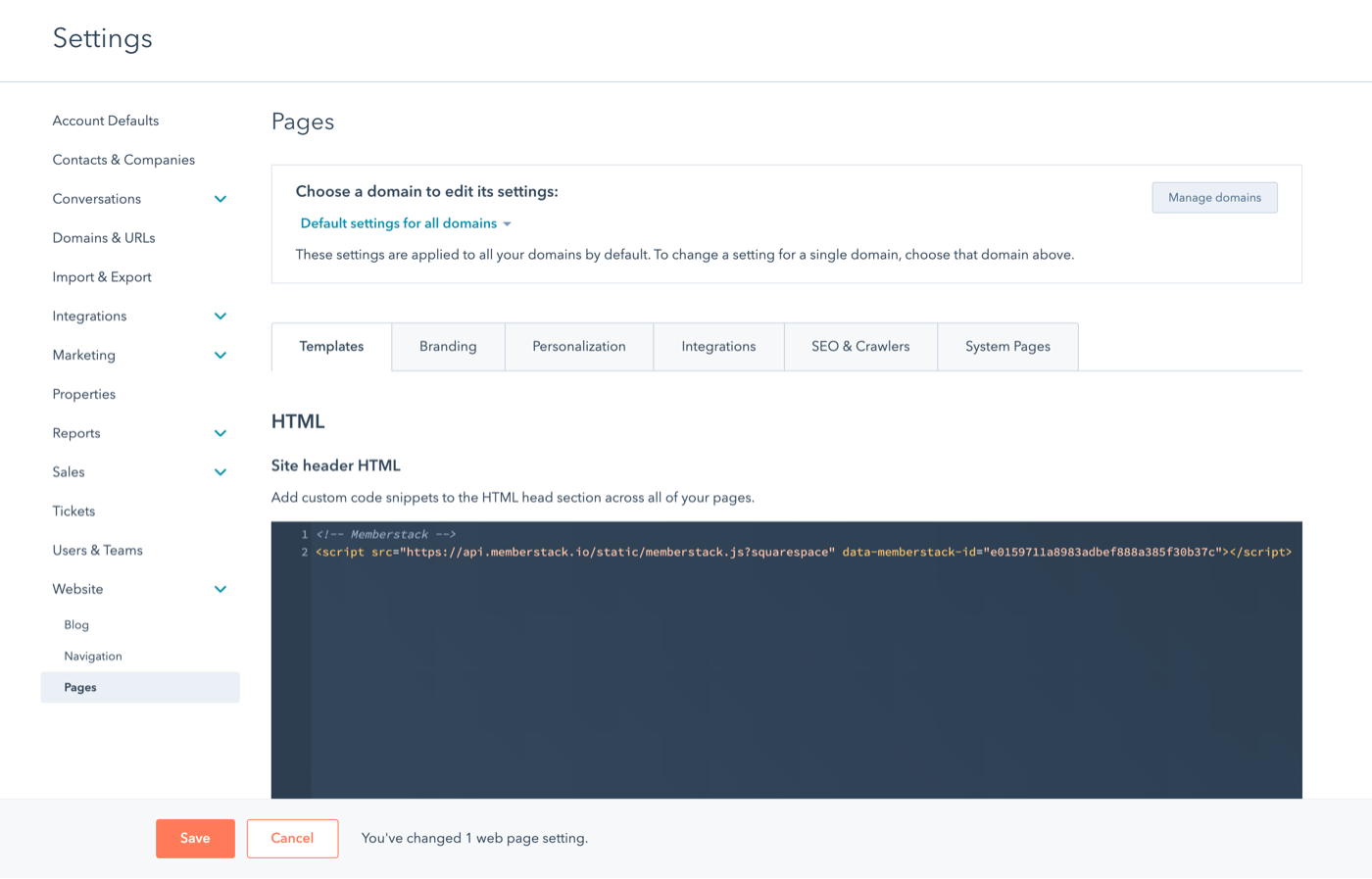Click the Manage domains button

click(1214, 197)
